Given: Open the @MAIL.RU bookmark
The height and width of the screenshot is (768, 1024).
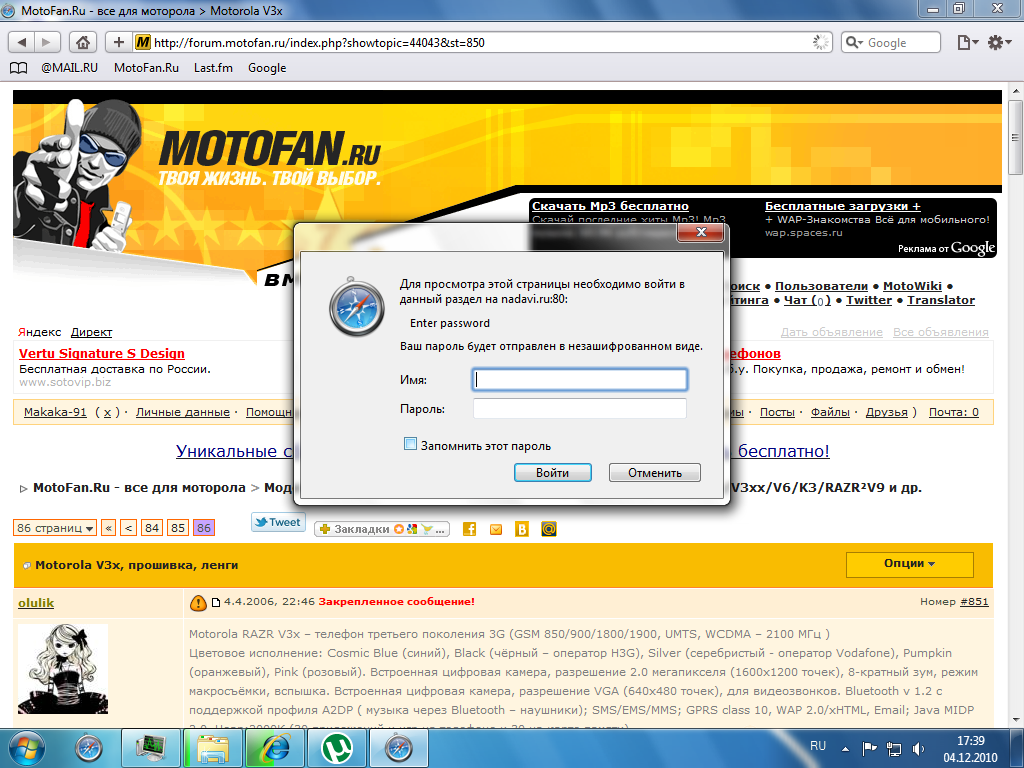Looking at the screenshot, I should 69,68.
